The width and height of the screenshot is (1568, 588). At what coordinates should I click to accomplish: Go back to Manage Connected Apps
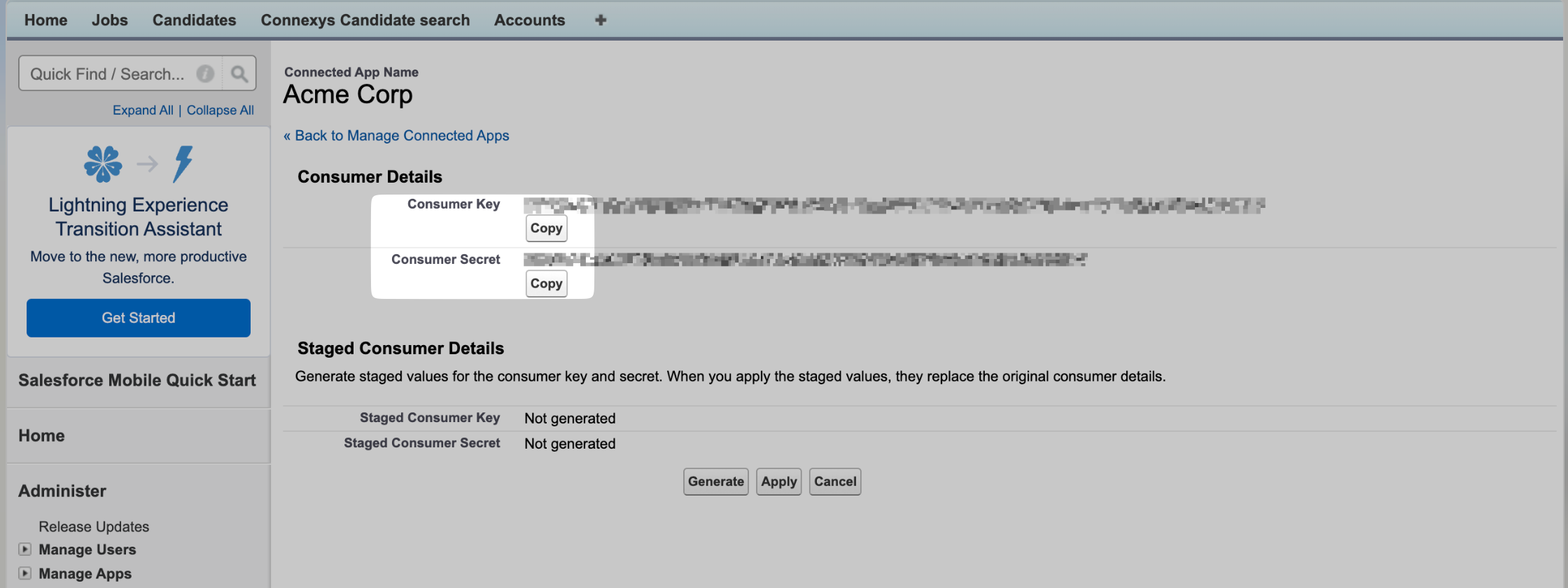tap(396, 136)
